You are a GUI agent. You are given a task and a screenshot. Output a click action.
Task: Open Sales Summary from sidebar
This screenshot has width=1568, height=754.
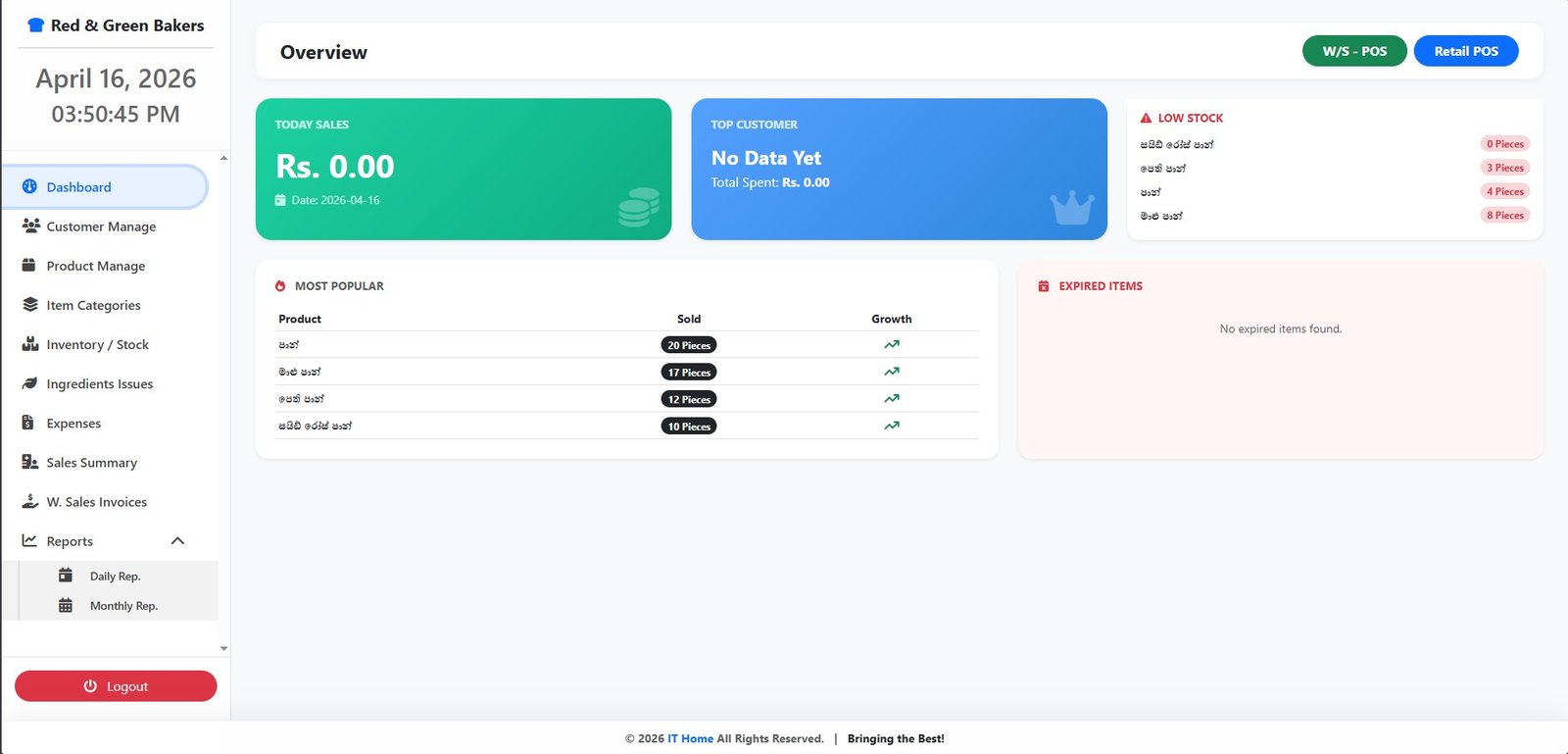point(91,463)
